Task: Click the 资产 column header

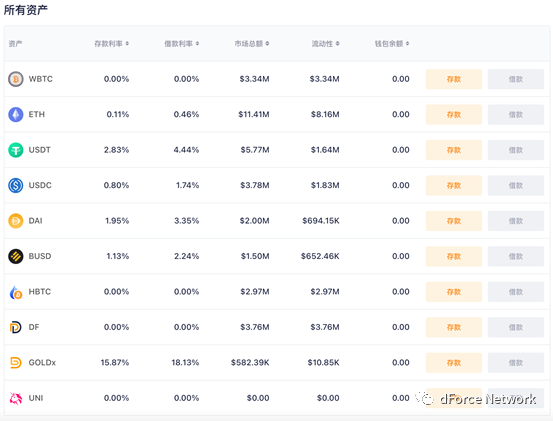Action: tap(15, 43)
